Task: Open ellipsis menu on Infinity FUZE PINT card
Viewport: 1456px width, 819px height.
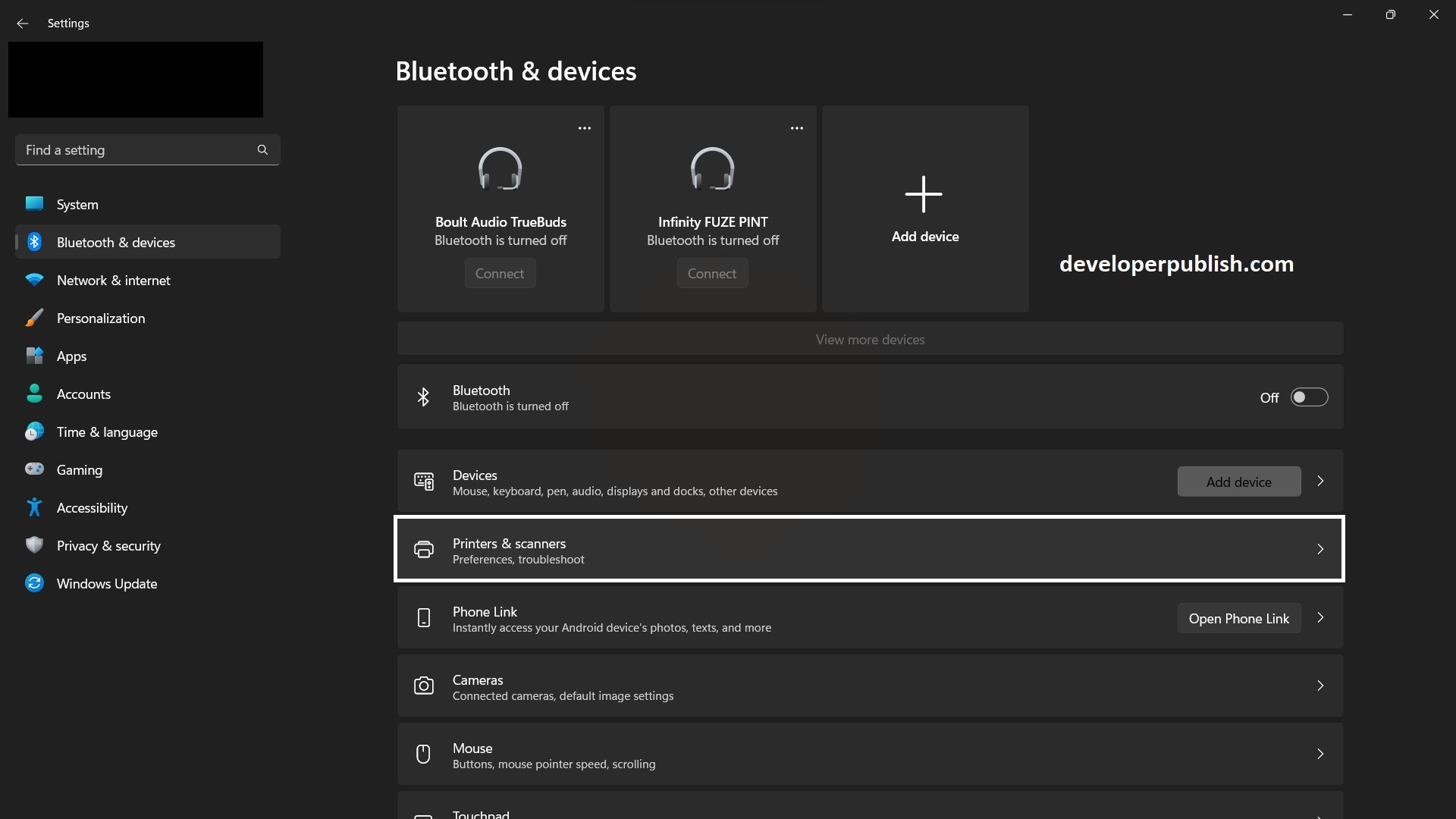Action: tap(796, 128)
